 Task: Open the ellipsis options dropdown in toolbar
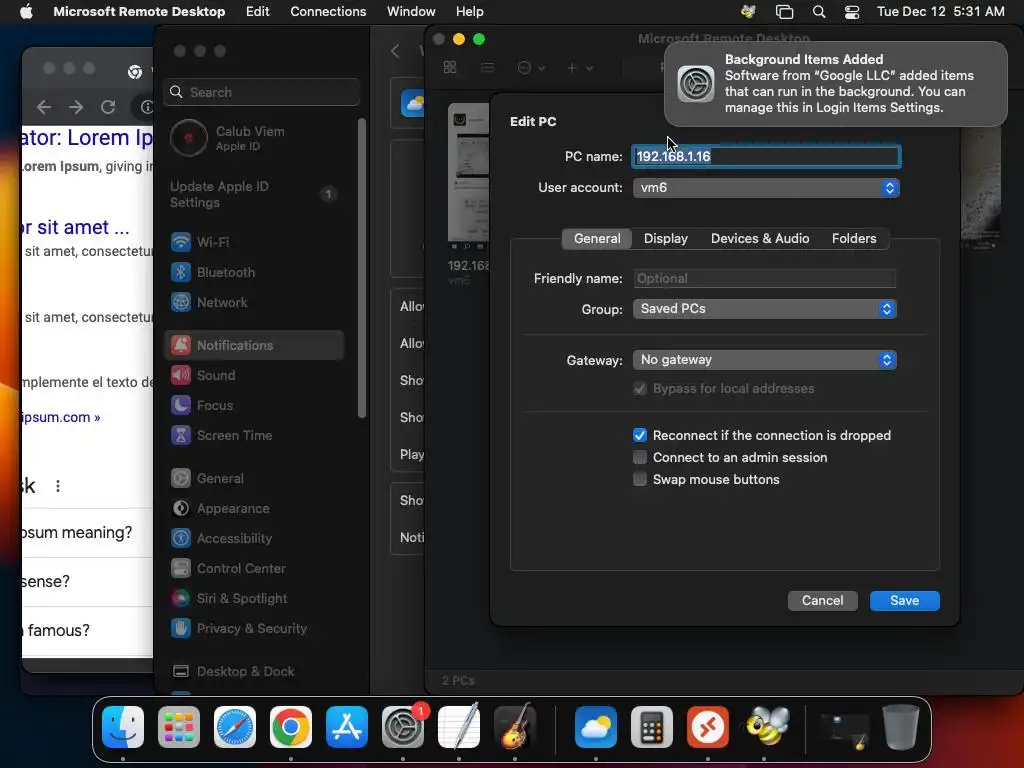tap(530, 68)
